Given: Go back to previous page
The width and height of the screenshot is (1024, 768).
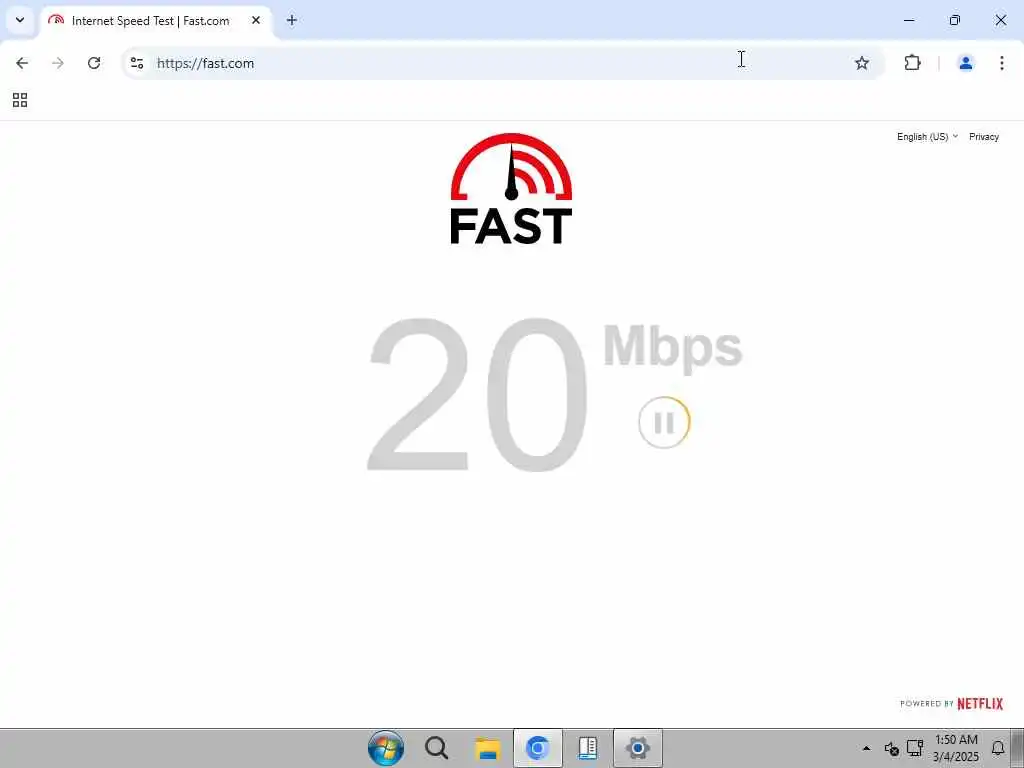Looking at the screenshot, I should tap(22, 63).
